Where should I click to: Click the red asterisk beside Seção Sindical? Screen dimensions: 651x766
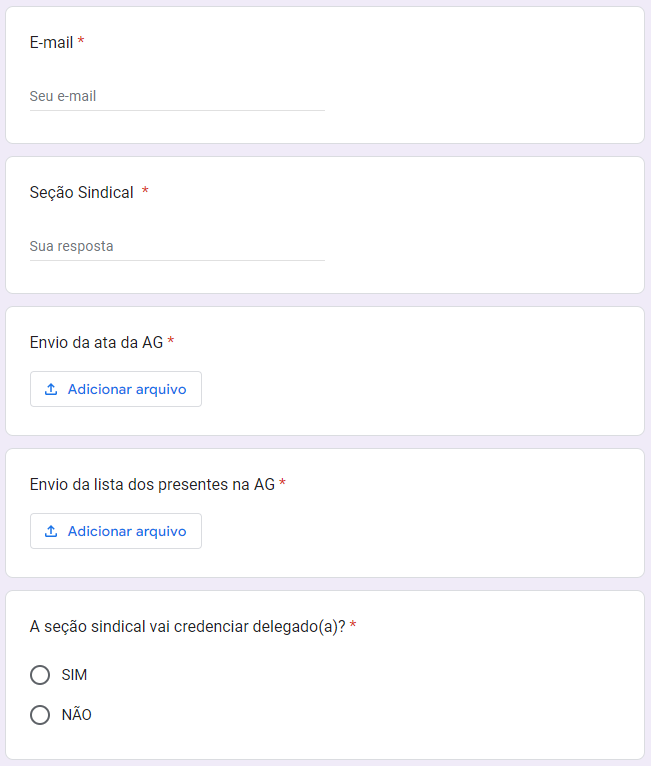pyautogui.click(x=145, y=191)
